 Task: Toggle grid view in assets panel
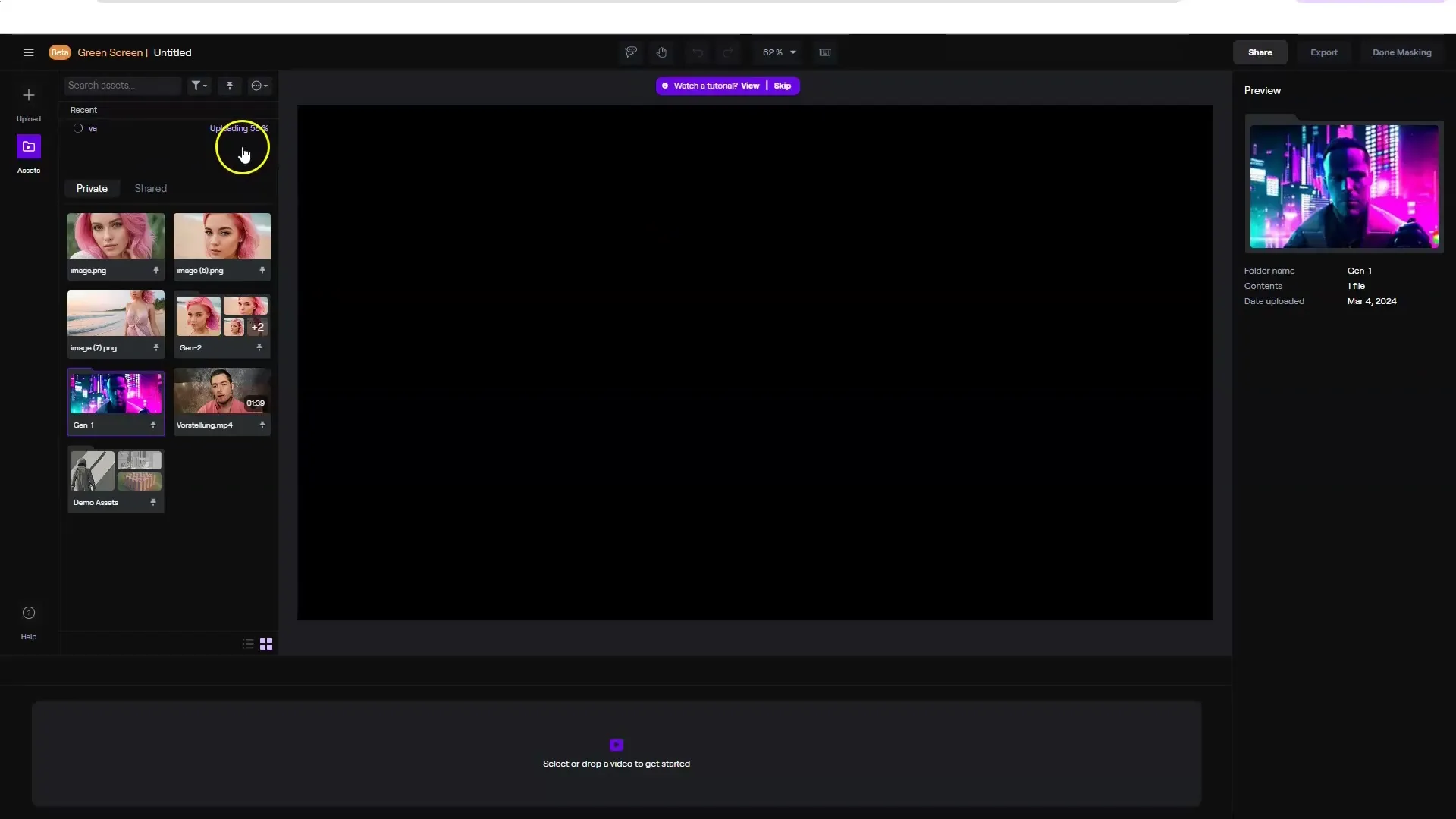click(x=266, y=644)
